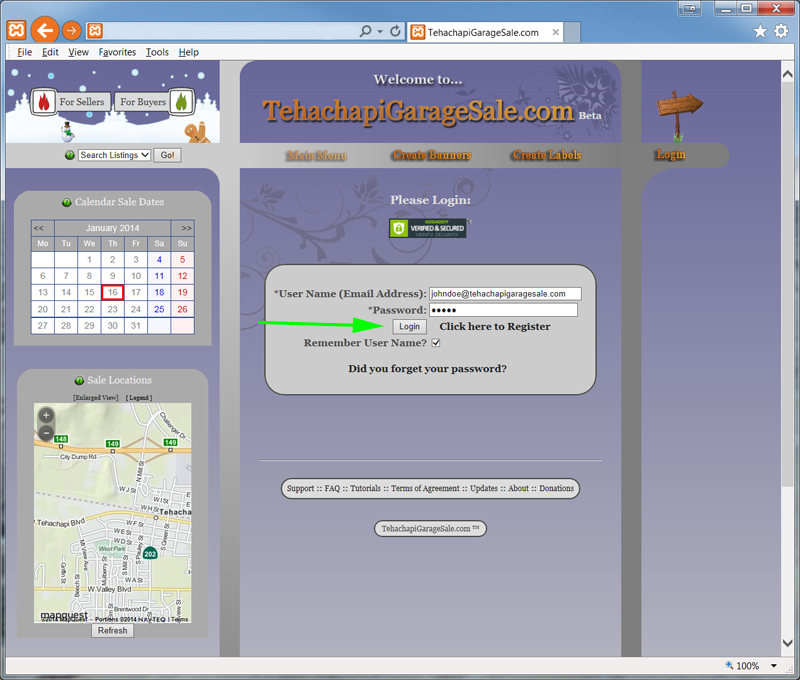
Task: Click the red flame For Sellers icon
Action: click(x=44, y=102)
